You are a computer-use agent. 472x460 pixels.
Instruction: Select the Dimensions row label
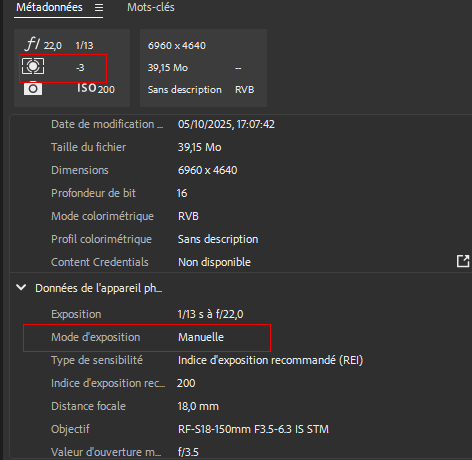coord(80,170)
